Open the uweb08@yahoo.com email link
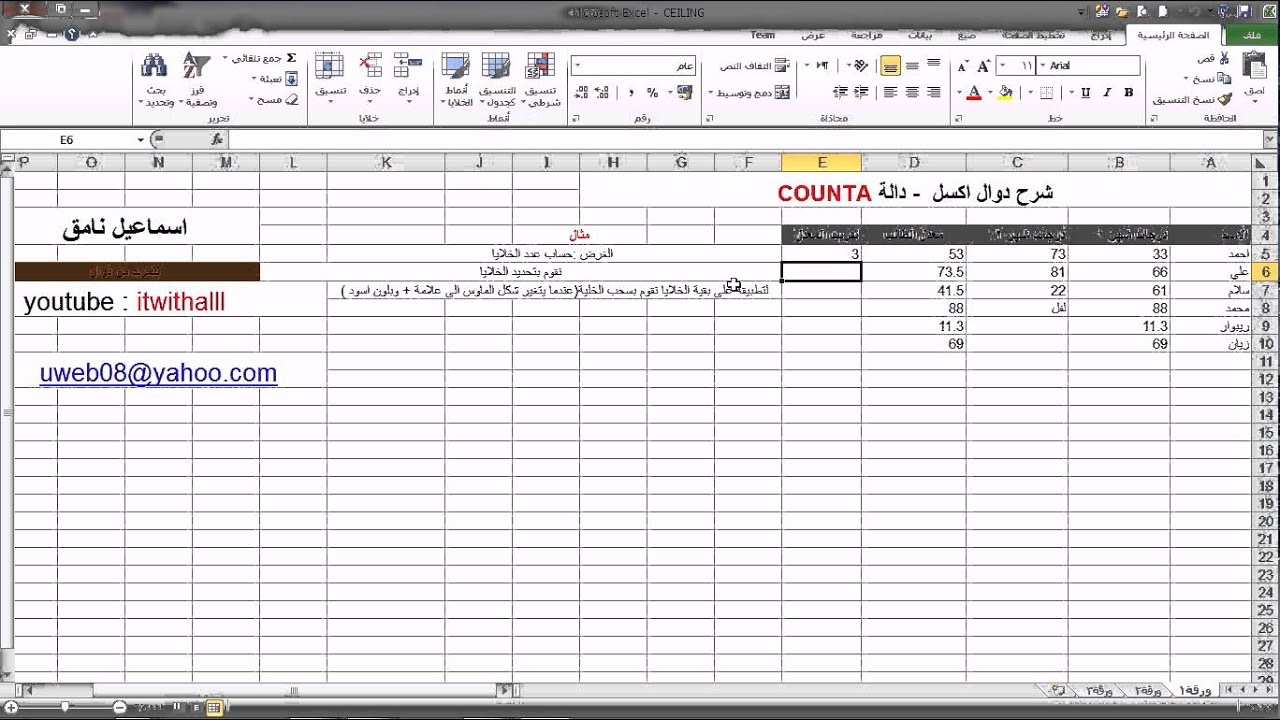This screenshot has height=720, width=1280. tap(158, 373)
